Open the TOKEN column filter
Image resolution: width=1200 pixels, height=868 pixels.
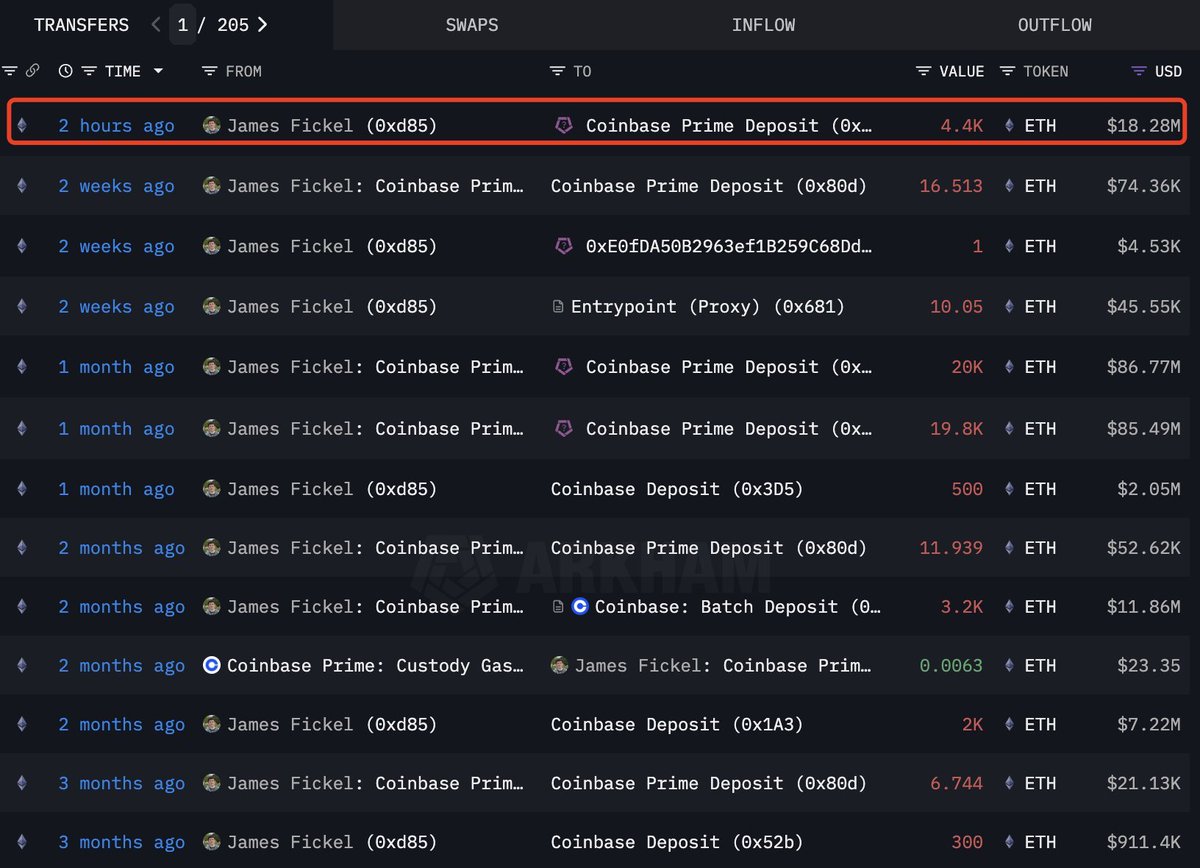[x=1007, y=71]
